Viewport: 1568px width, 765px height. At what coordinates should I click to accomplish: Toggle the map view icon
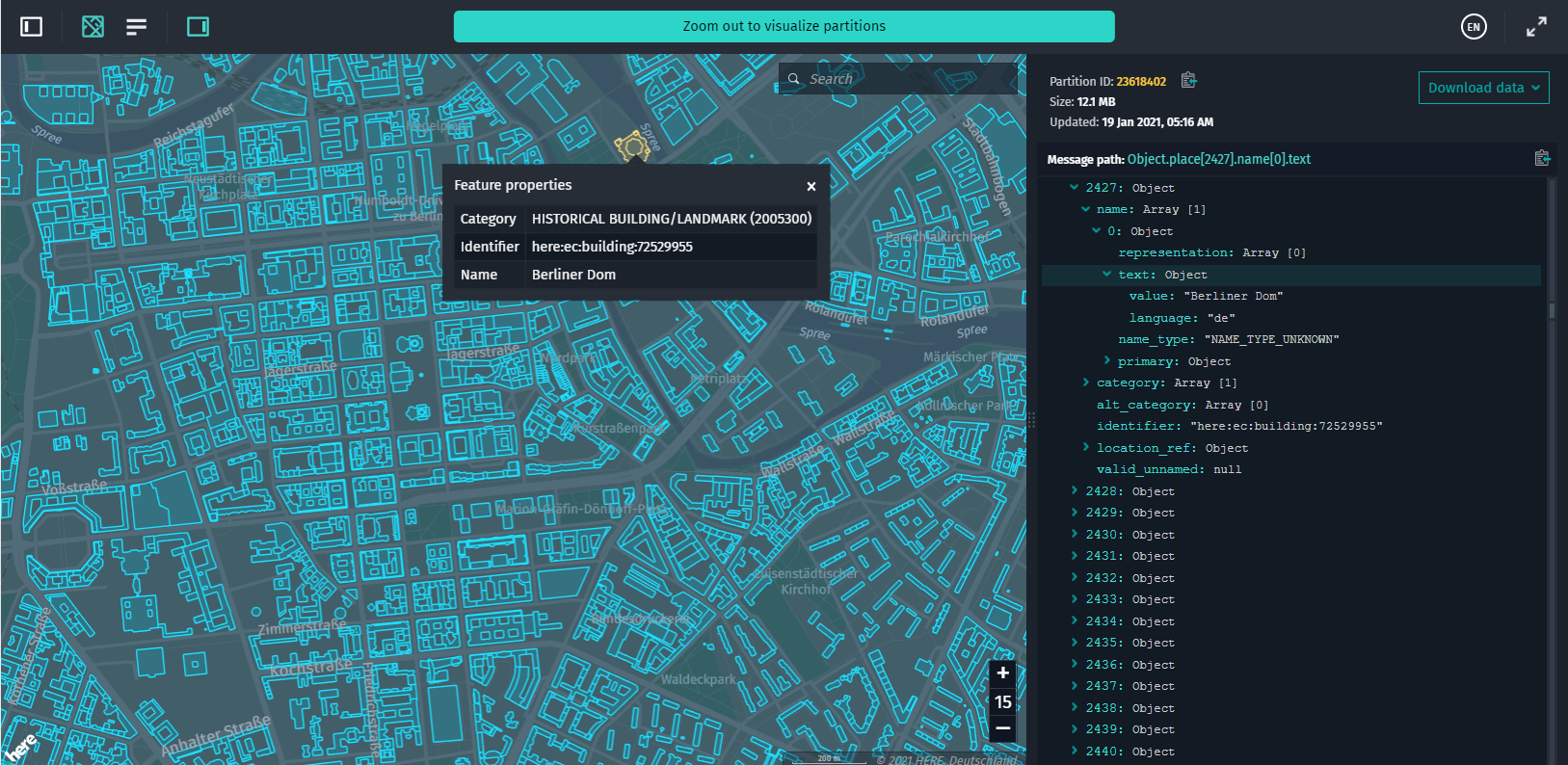tap(93, 27)
